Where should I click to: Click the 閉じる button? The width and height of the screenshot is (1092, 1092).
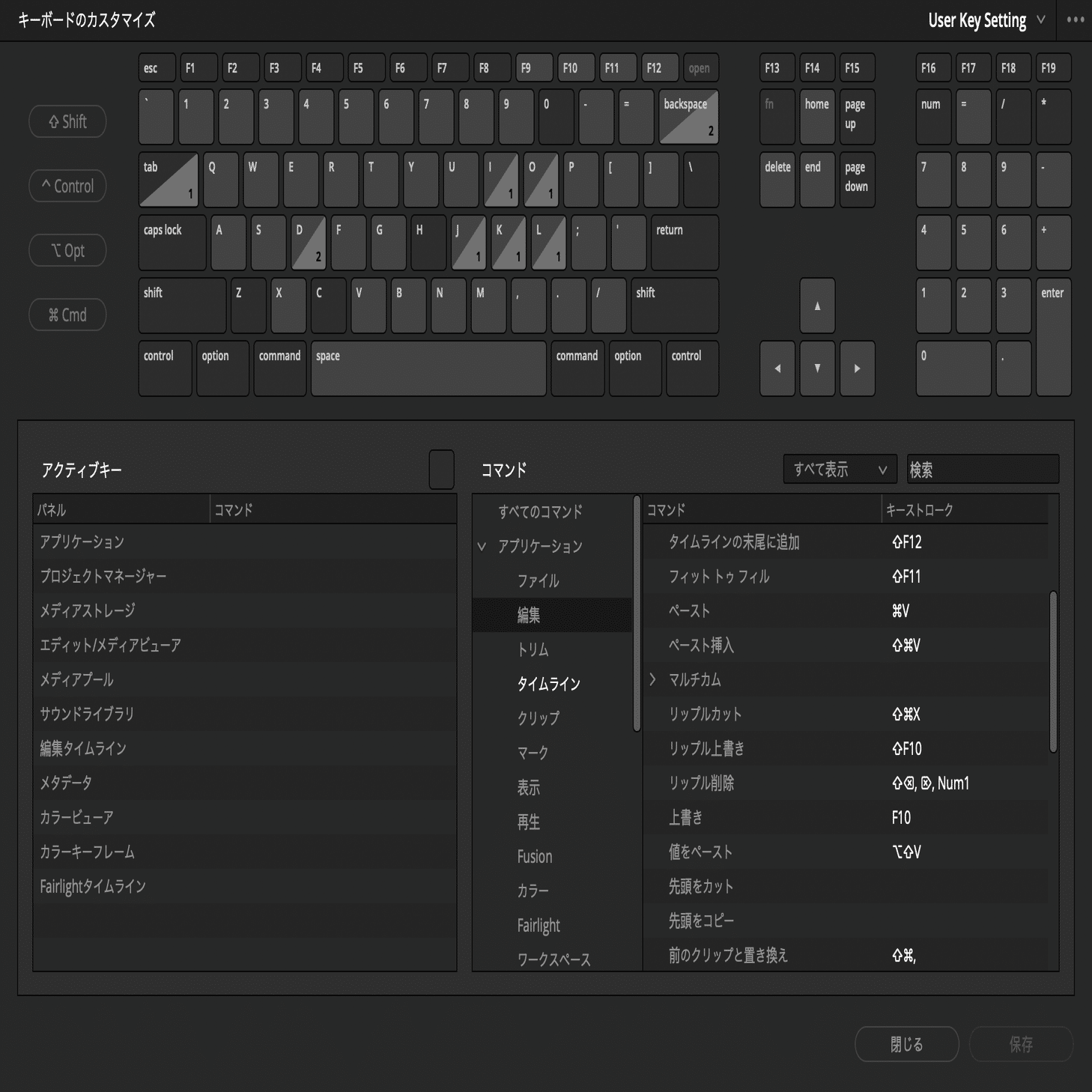906,1043
